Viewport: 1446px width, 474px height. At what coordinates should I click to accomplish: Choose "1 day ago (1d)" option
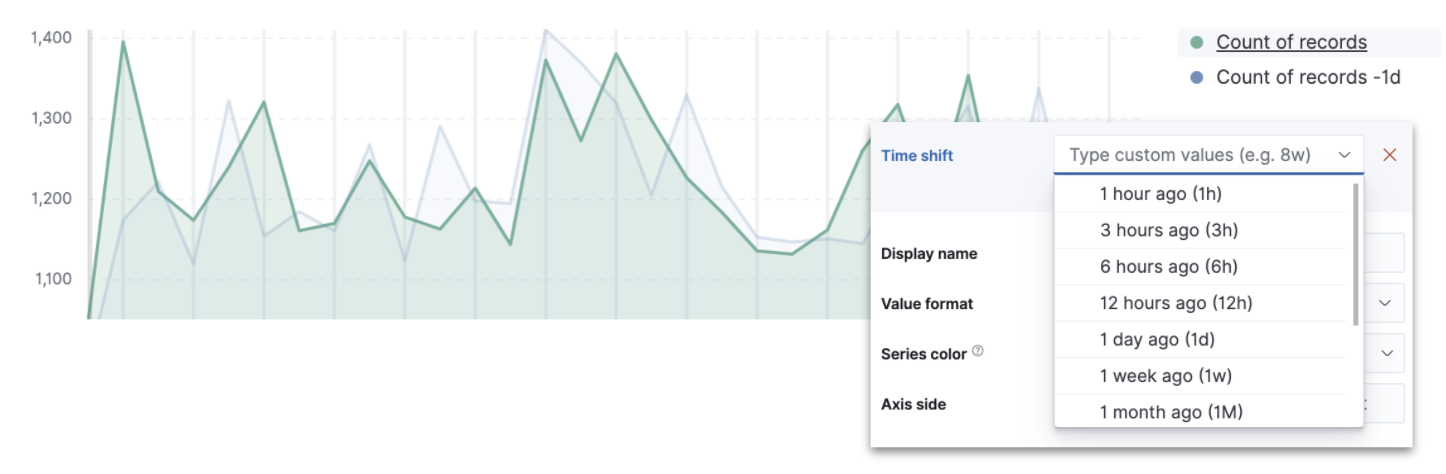1156,340
